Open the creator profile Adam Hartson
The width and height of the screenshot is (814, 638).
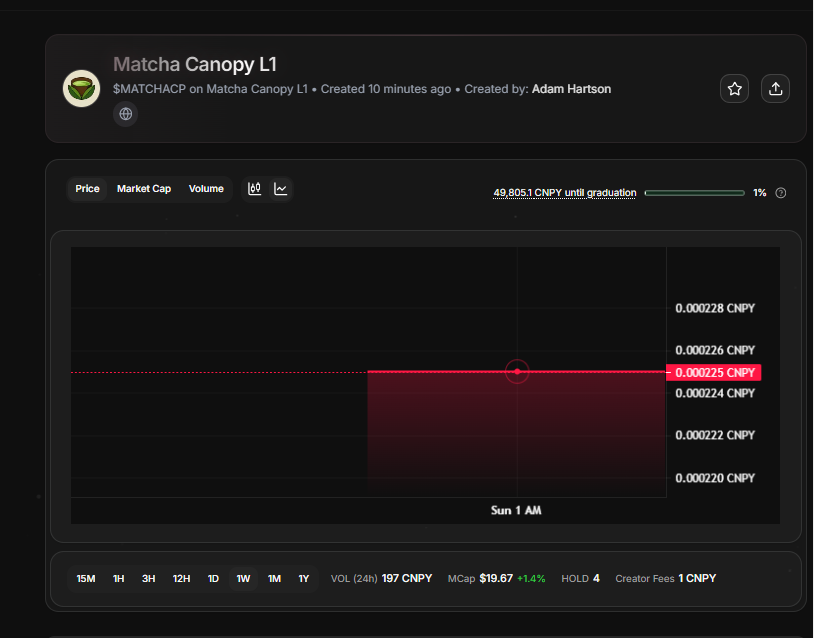click(571, 89)
